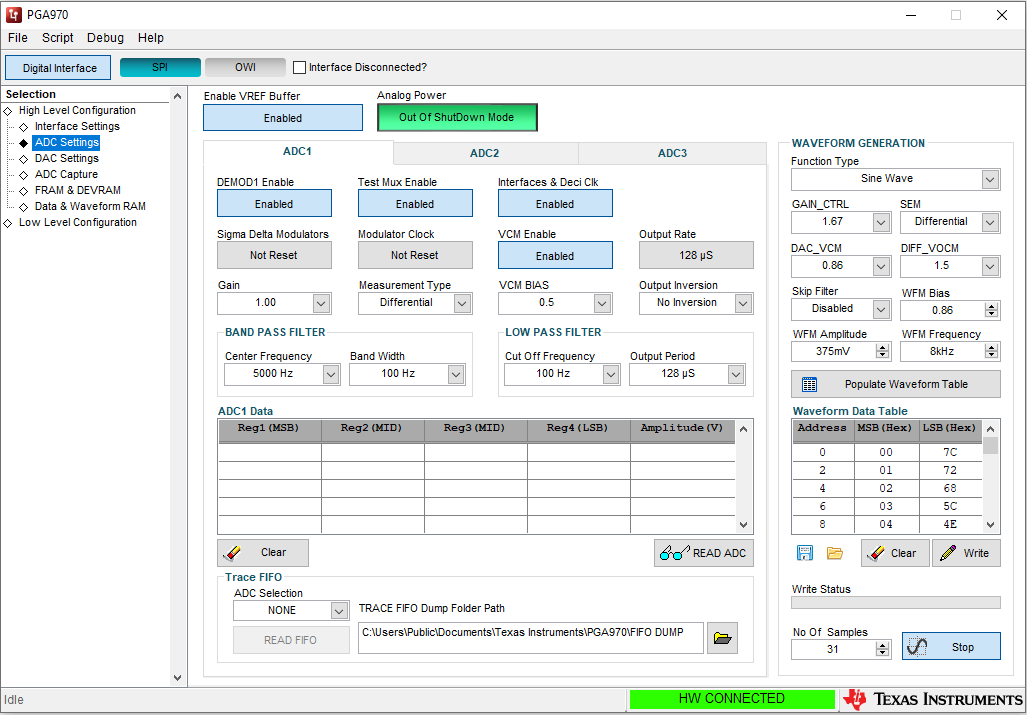Open the DAC_VCM dropdown
This screenshot has width=1027, height=715.
[881, 266]
